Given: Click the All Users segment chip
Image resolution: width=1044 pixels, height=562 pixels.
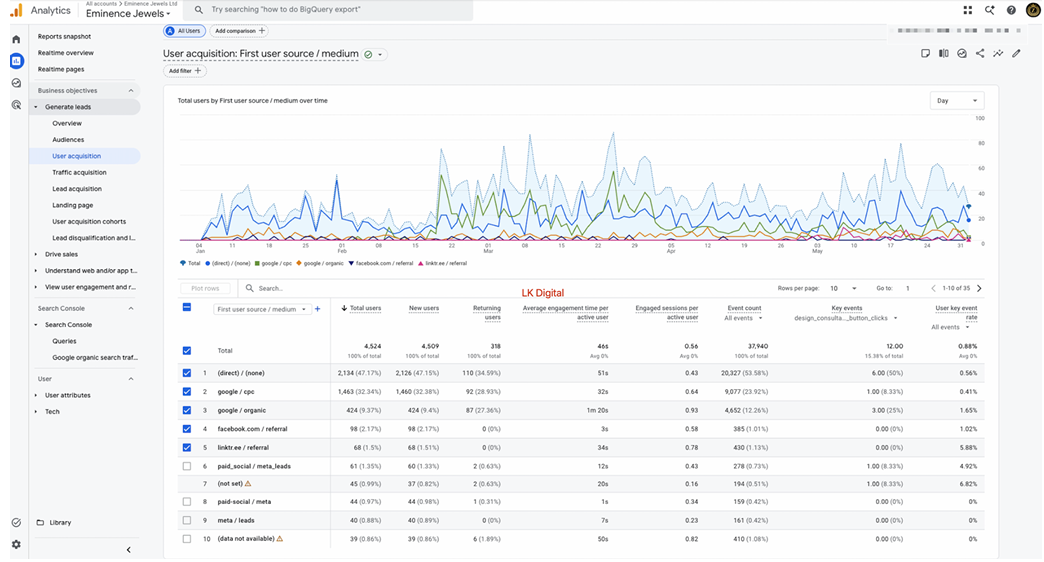Looking at the screenshot, I should pyautogui.click(x=184, y=31).
